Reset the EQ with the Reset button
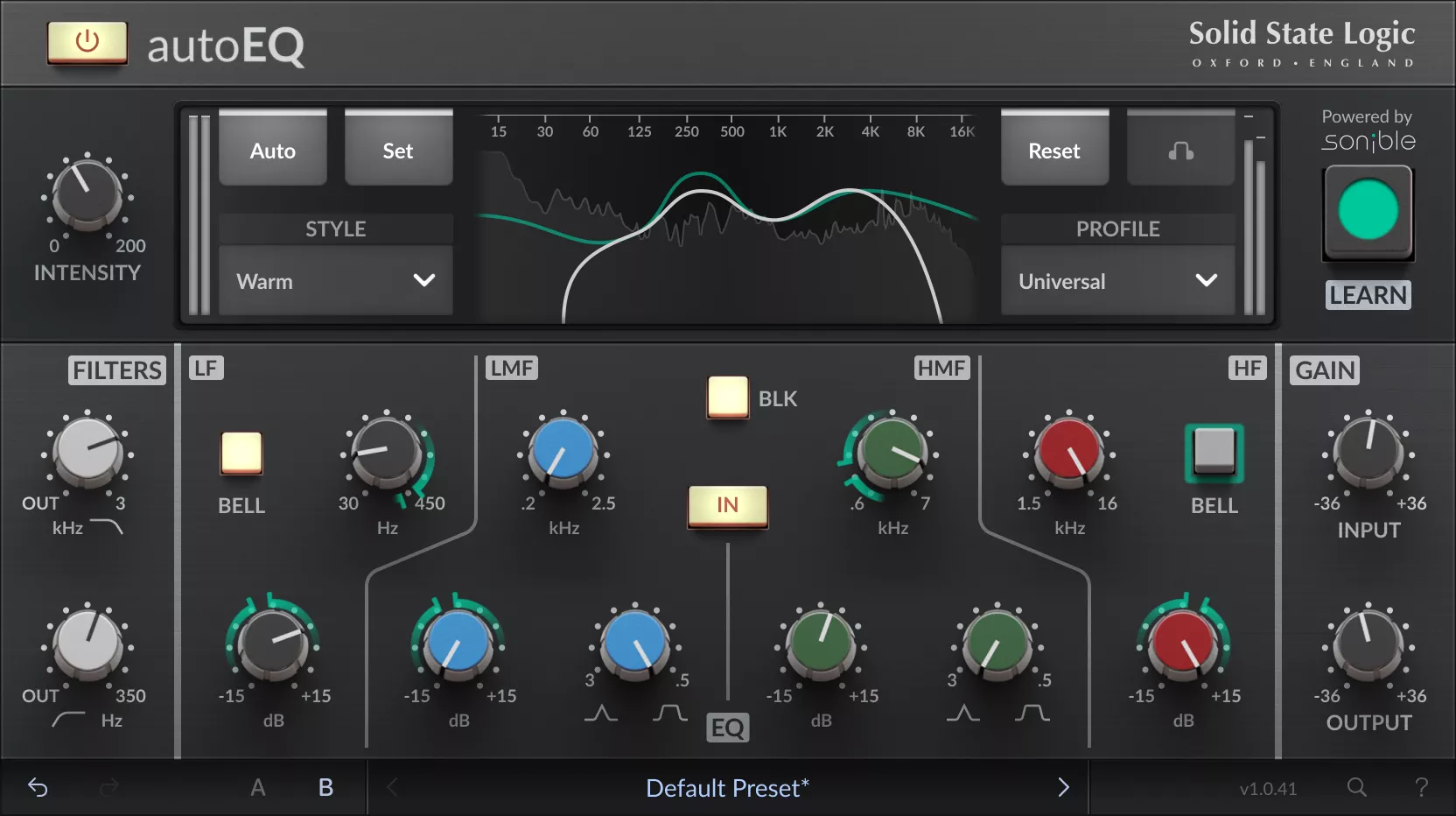 1053,150
